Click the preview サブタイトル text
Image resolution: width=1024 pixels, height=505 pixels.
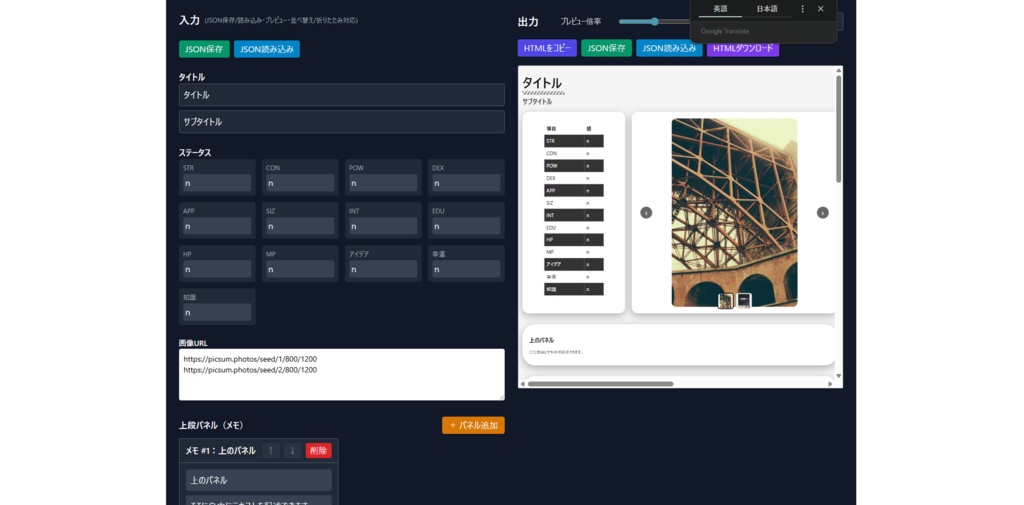click(x=537, y=101)
